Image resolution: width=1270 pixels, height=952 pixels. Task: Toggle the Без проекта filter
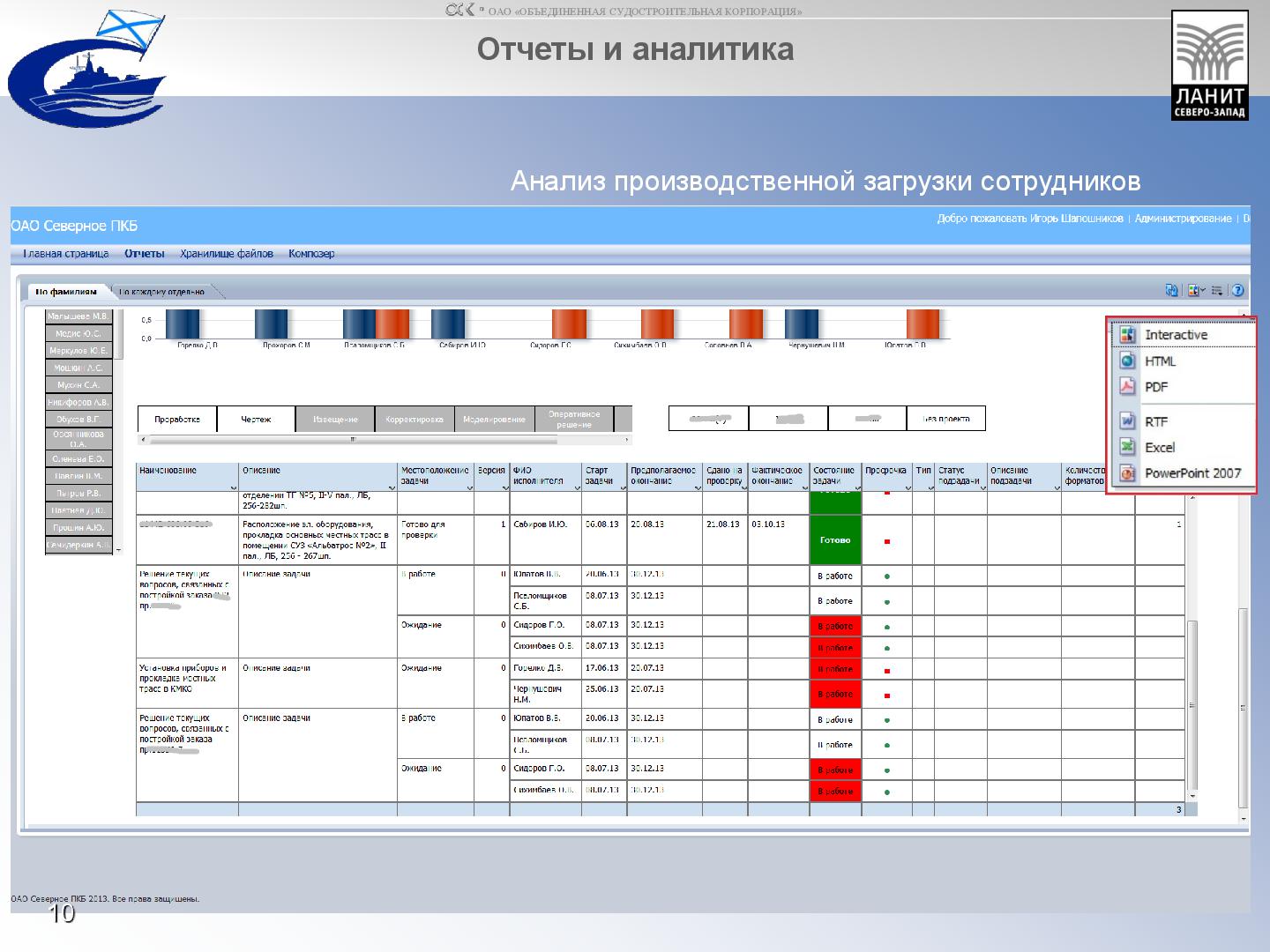point(945,418)
